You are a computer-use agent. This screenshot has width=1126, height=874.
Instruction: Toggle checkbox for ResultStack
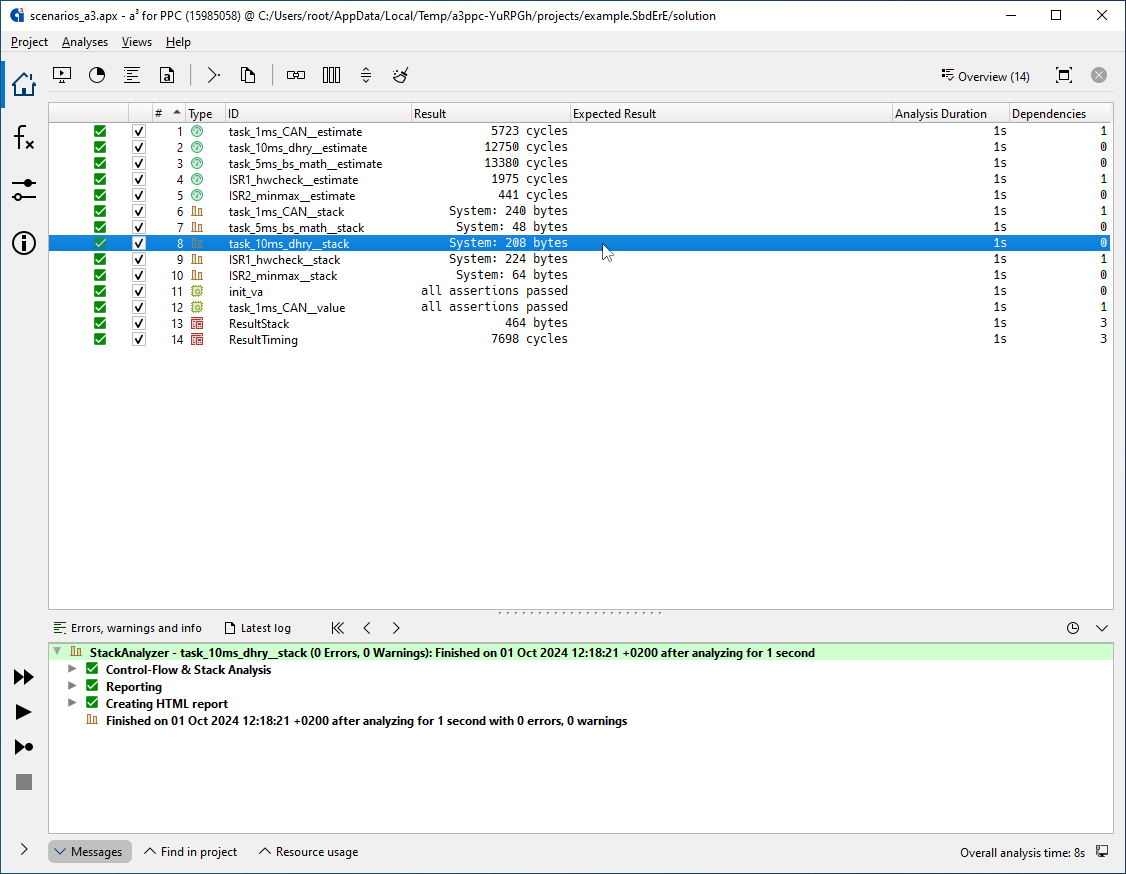(139, 323)
